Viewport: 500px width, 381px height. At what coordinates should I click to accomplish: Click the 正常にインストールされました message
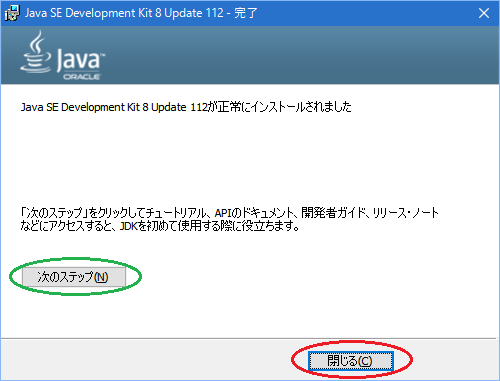pos(186,107)
